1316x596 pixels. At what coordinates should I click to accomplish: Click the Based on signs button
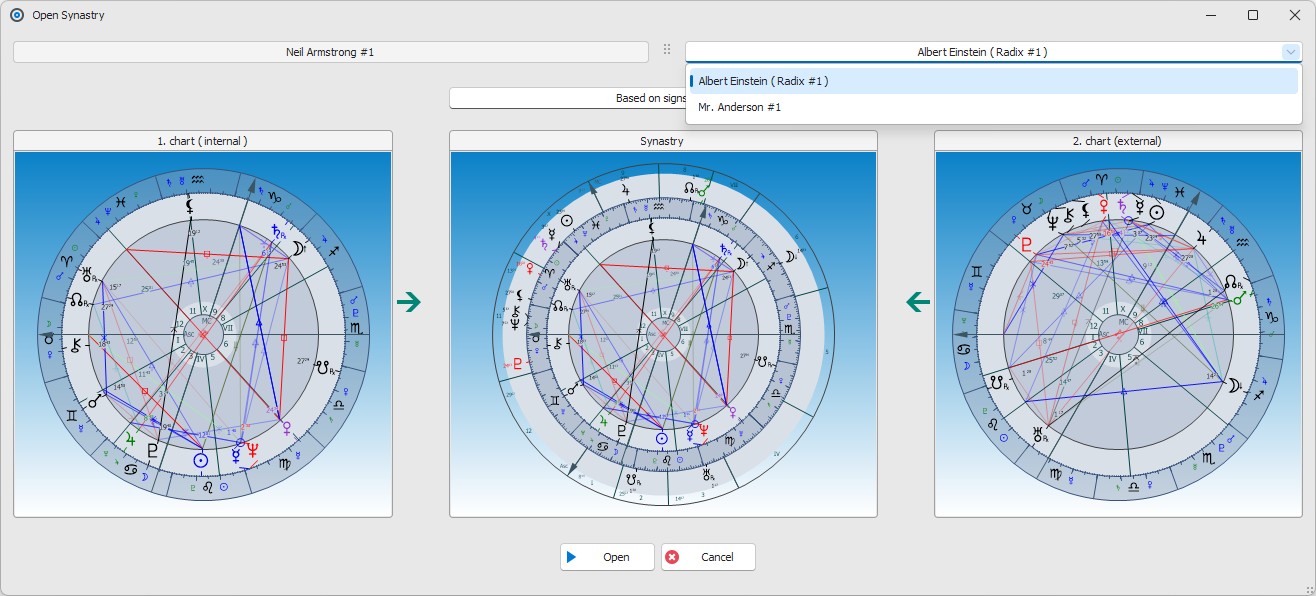(x=567, y=98)
